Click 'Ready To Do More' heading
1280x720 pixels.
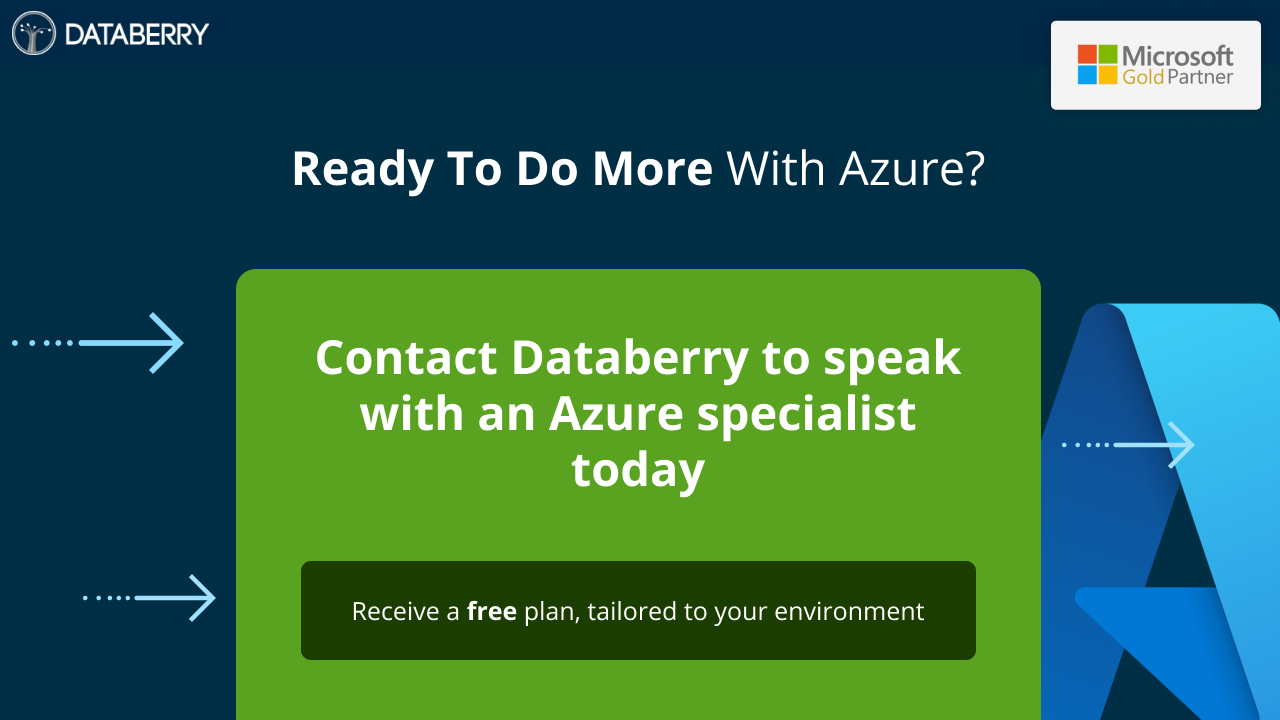[x=502, y=169]
